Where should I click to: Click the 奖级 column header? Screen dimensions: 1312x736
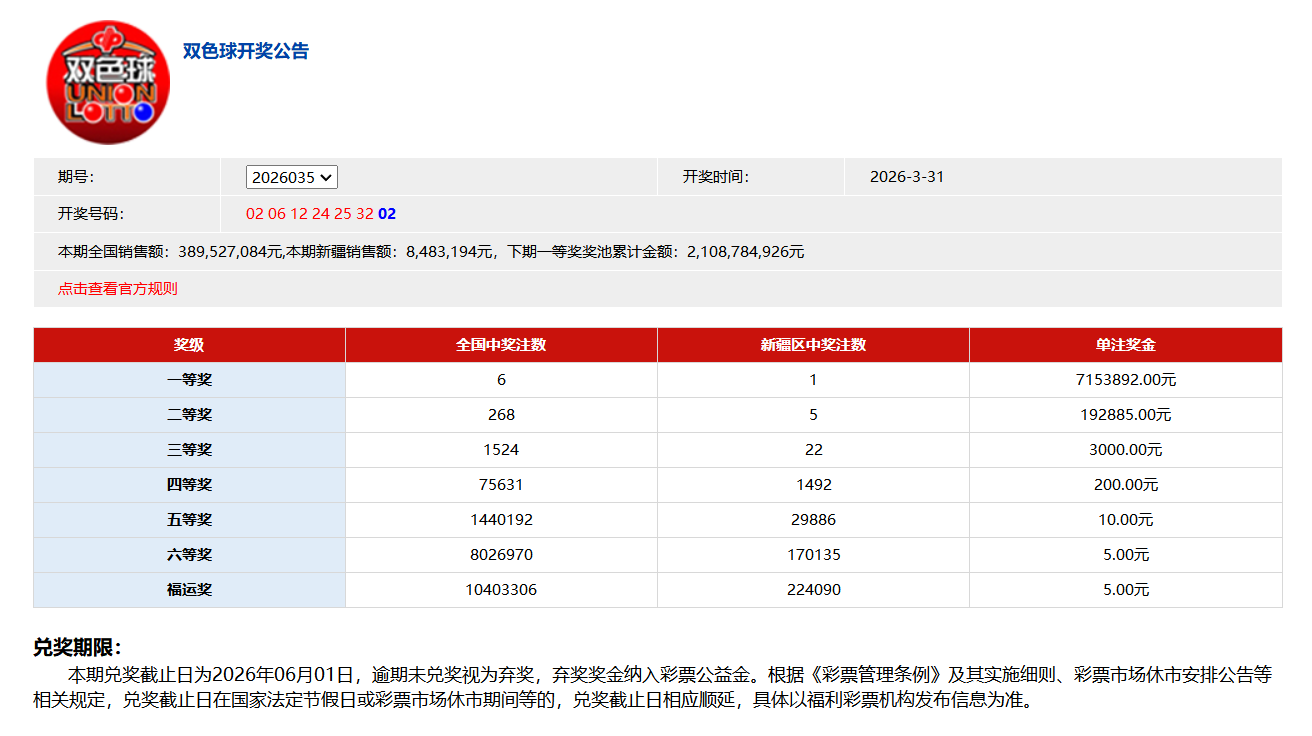point(189,345)
